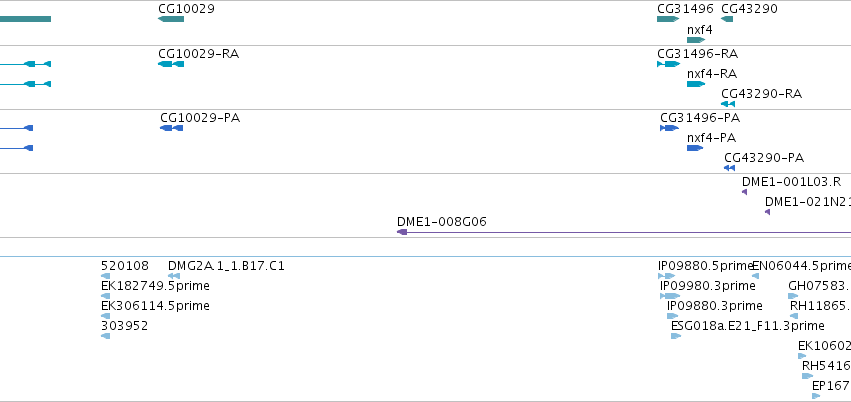Click the CG43290 gene arrow
851x402 pixels.
(727, 19)
